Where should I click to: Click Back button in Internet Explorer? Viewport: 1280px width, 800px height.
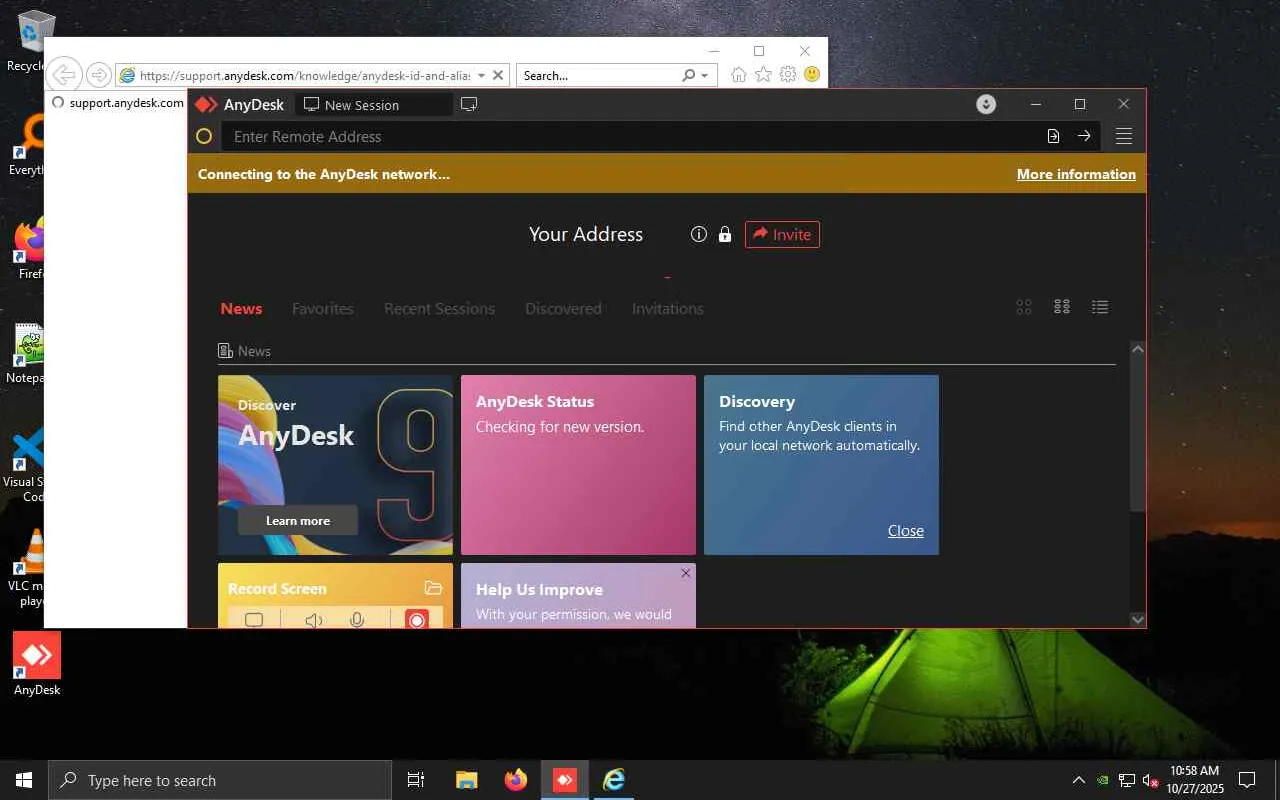click(x=64, y=75)
